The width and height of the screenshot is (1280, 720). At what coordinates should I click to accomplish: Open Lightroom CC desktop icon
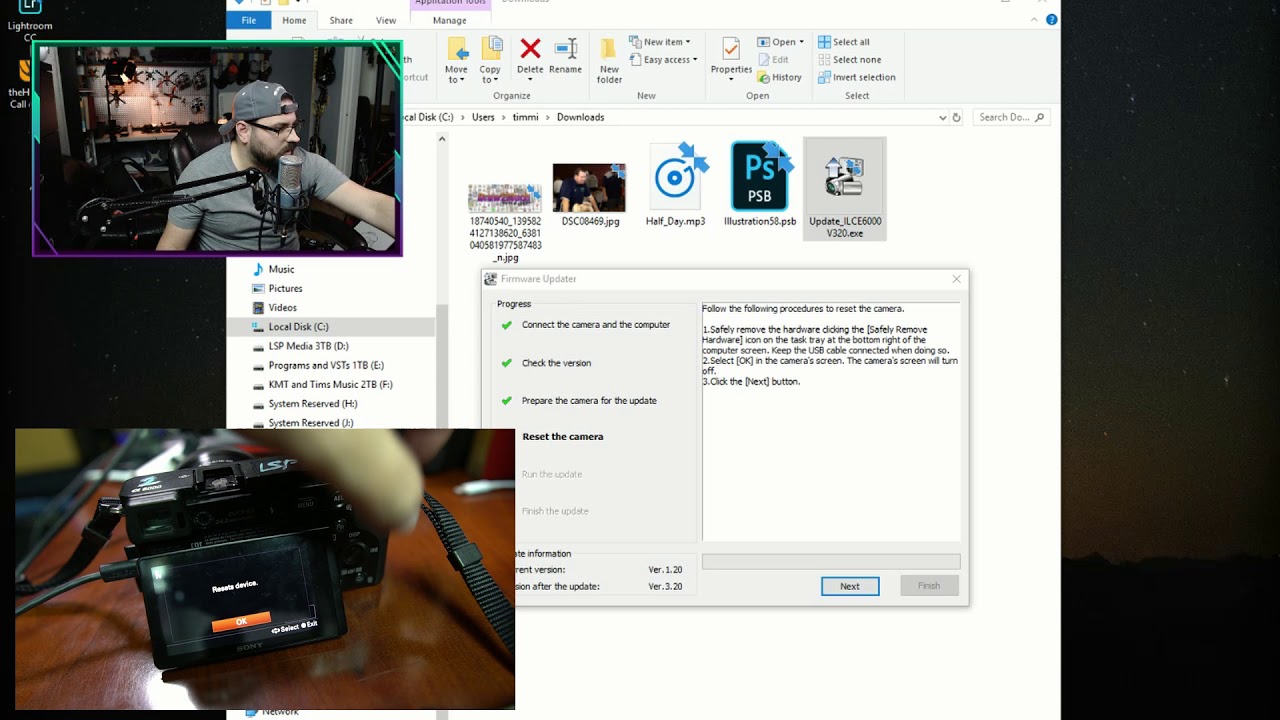[28, 18]
